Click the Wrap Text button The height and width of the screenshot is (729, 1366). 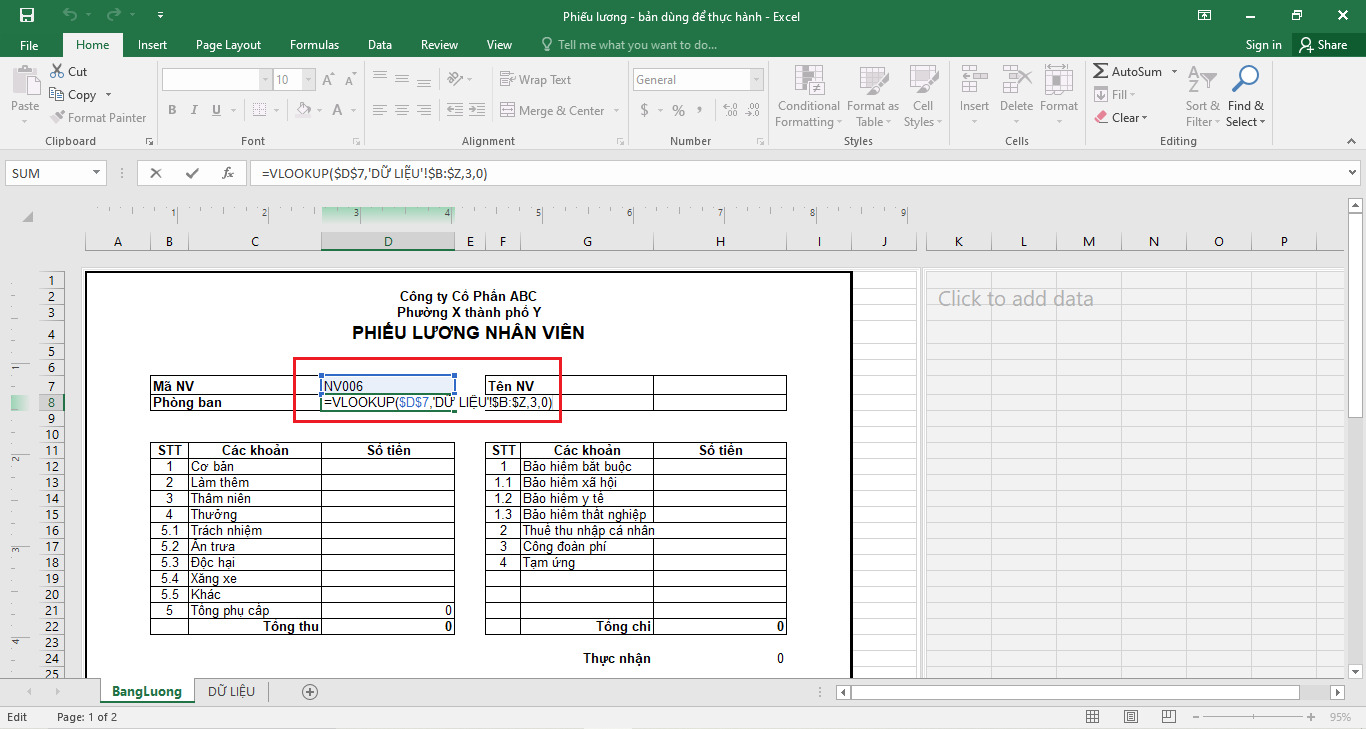pyautogui.click(x=535, y=80)
